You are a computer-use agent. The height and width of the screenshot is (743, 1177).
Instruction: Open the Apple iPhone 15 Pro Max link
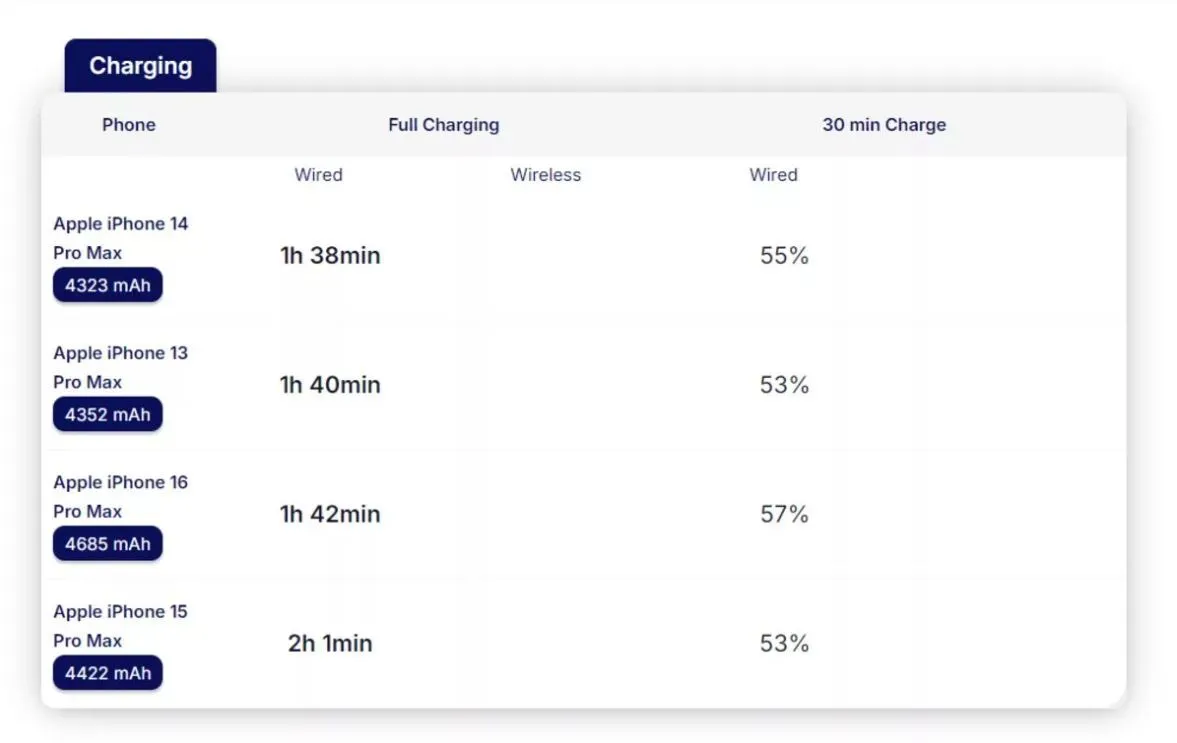coord(120,625)
